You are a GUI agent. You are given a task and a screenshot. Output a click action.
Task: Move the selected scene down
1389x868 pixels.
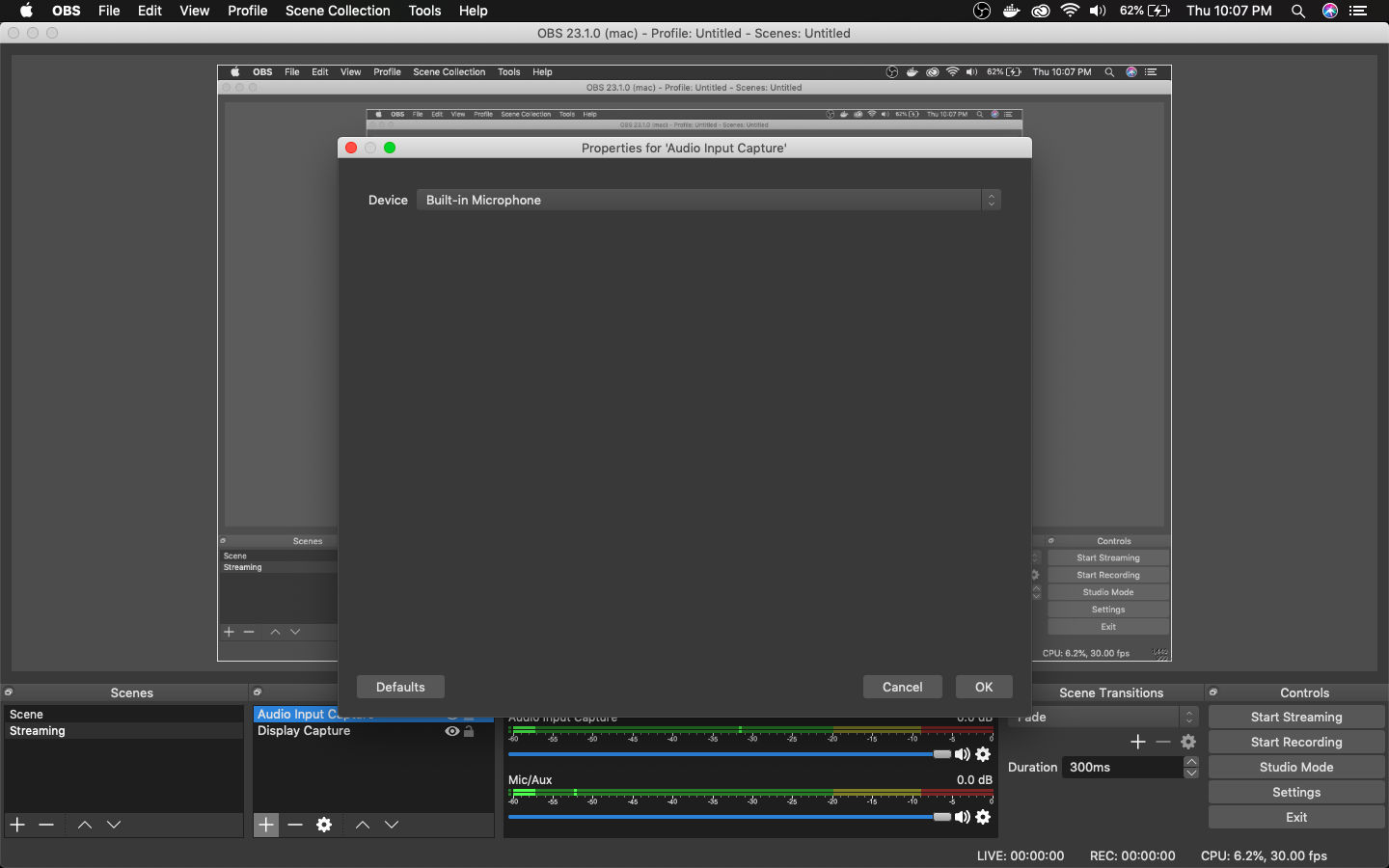pos(114,825)
